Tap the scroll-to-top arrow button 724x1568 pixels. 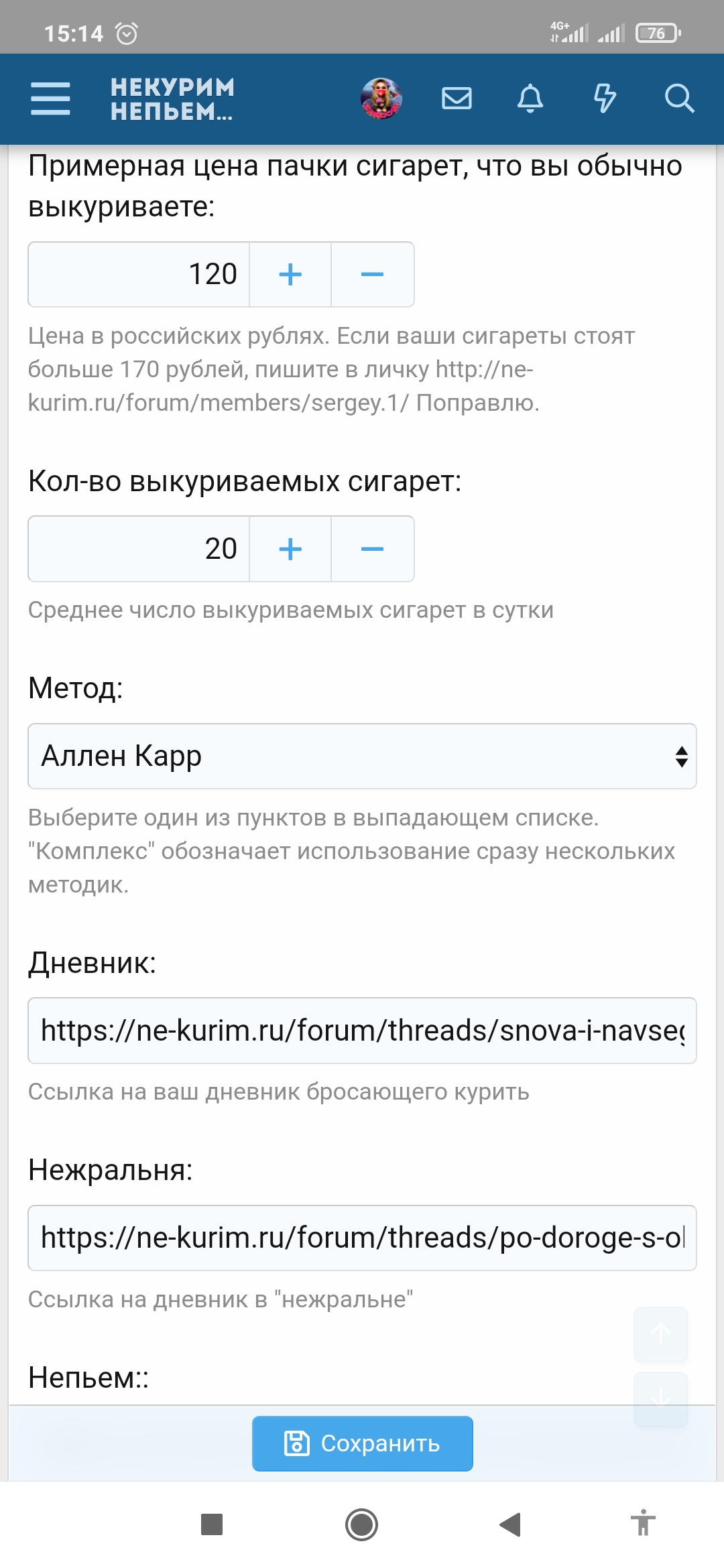tap(661, 1333)
